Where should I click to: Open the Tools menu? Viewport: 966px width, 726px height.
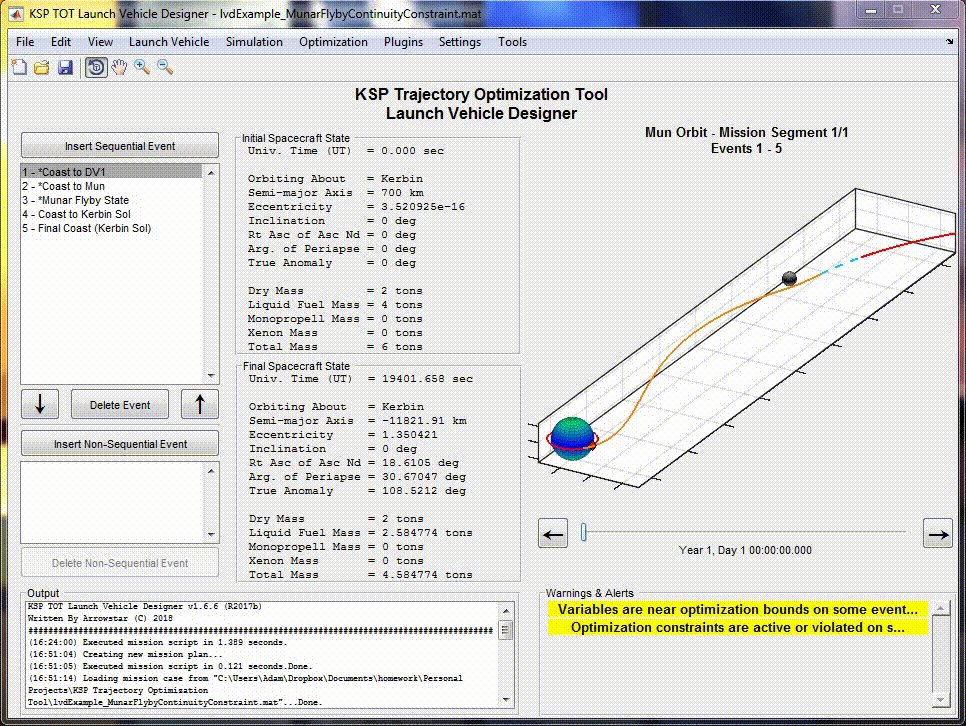(512, 42)
